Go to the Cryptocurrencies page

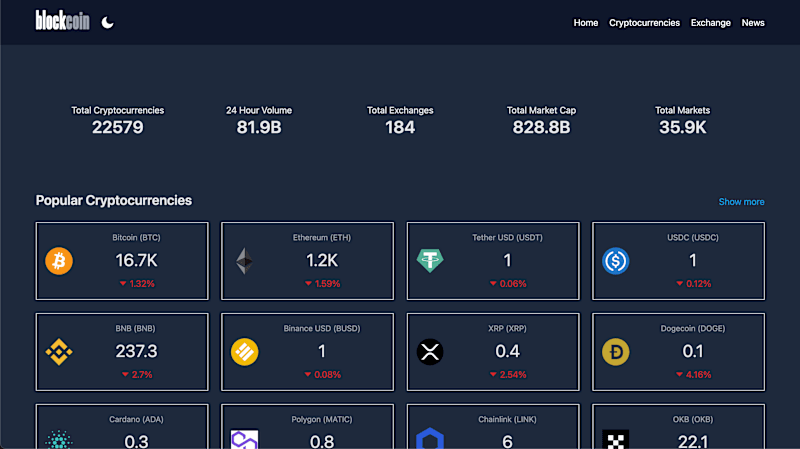(644, 23)
